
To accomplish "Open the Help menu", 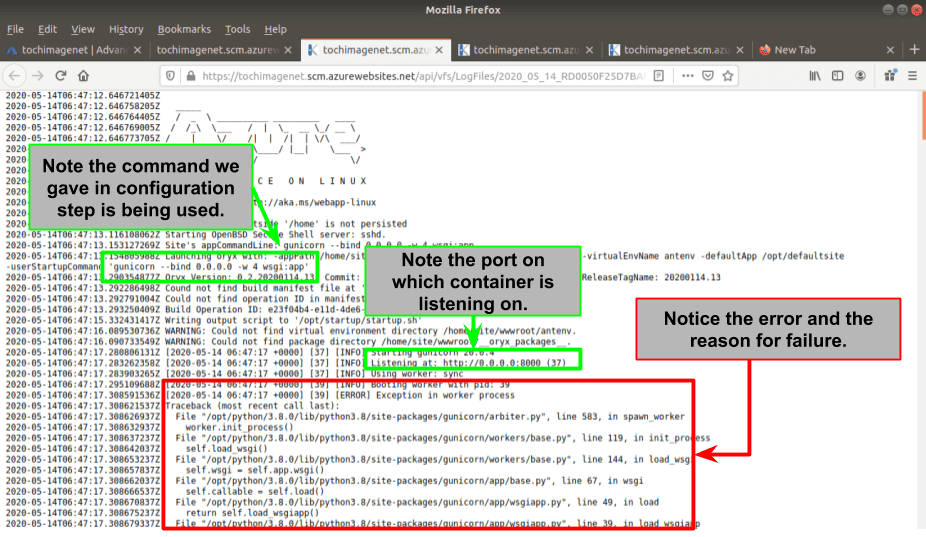I will pos(275,29).
